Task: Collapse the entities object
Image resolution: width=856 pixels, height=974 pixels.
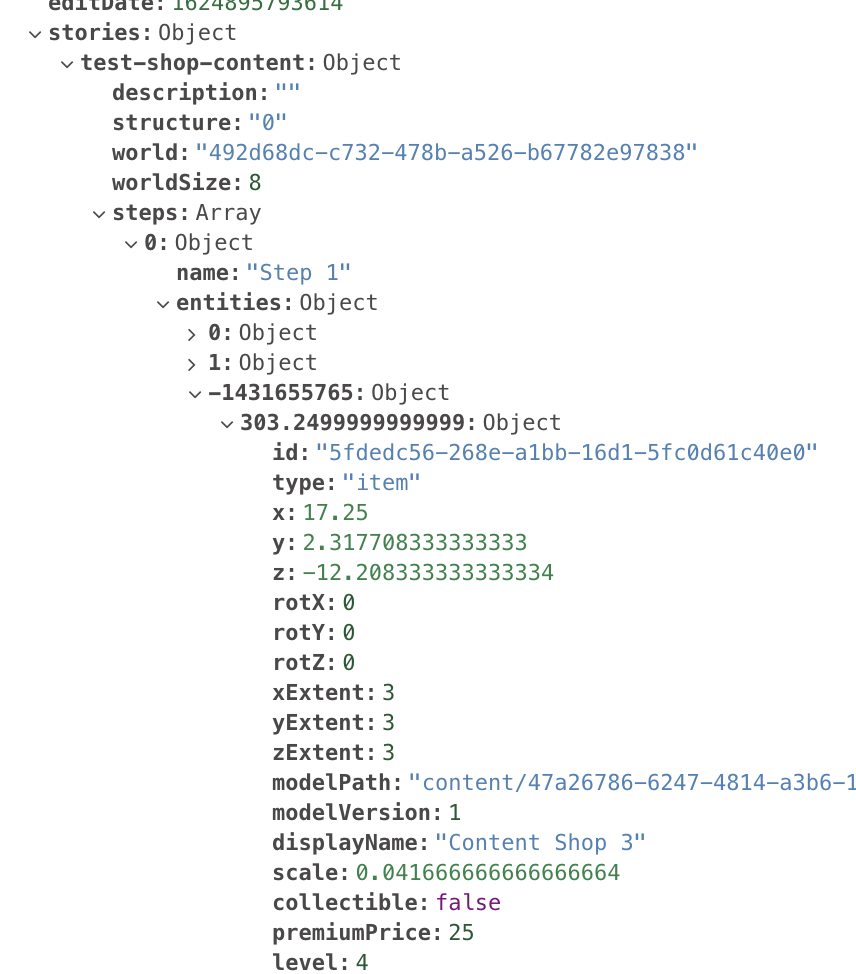Action: (x=163, y=303)
